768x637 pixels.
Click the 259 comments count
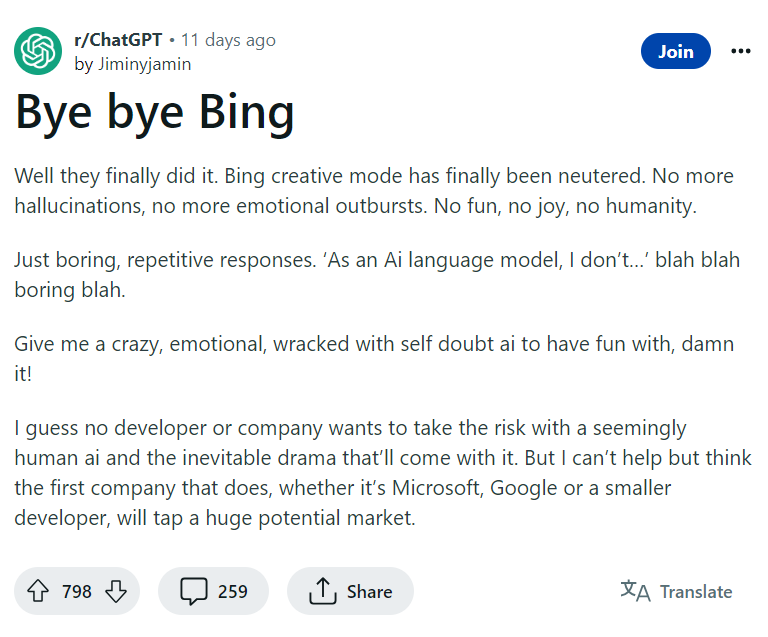(x=233, y=591)
